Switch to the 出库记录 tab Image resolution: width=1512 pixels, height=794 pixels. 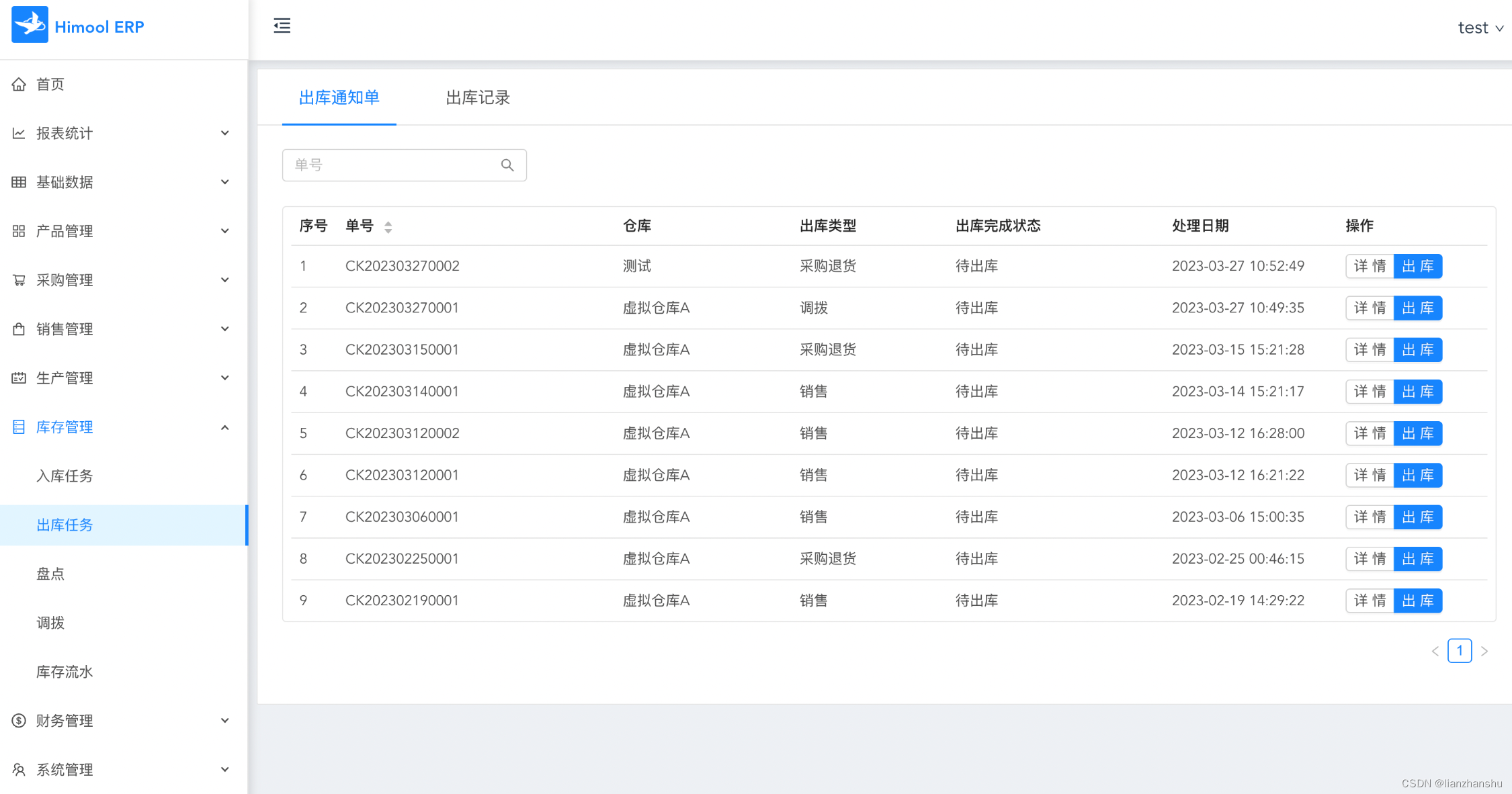[x=478, y=98]
